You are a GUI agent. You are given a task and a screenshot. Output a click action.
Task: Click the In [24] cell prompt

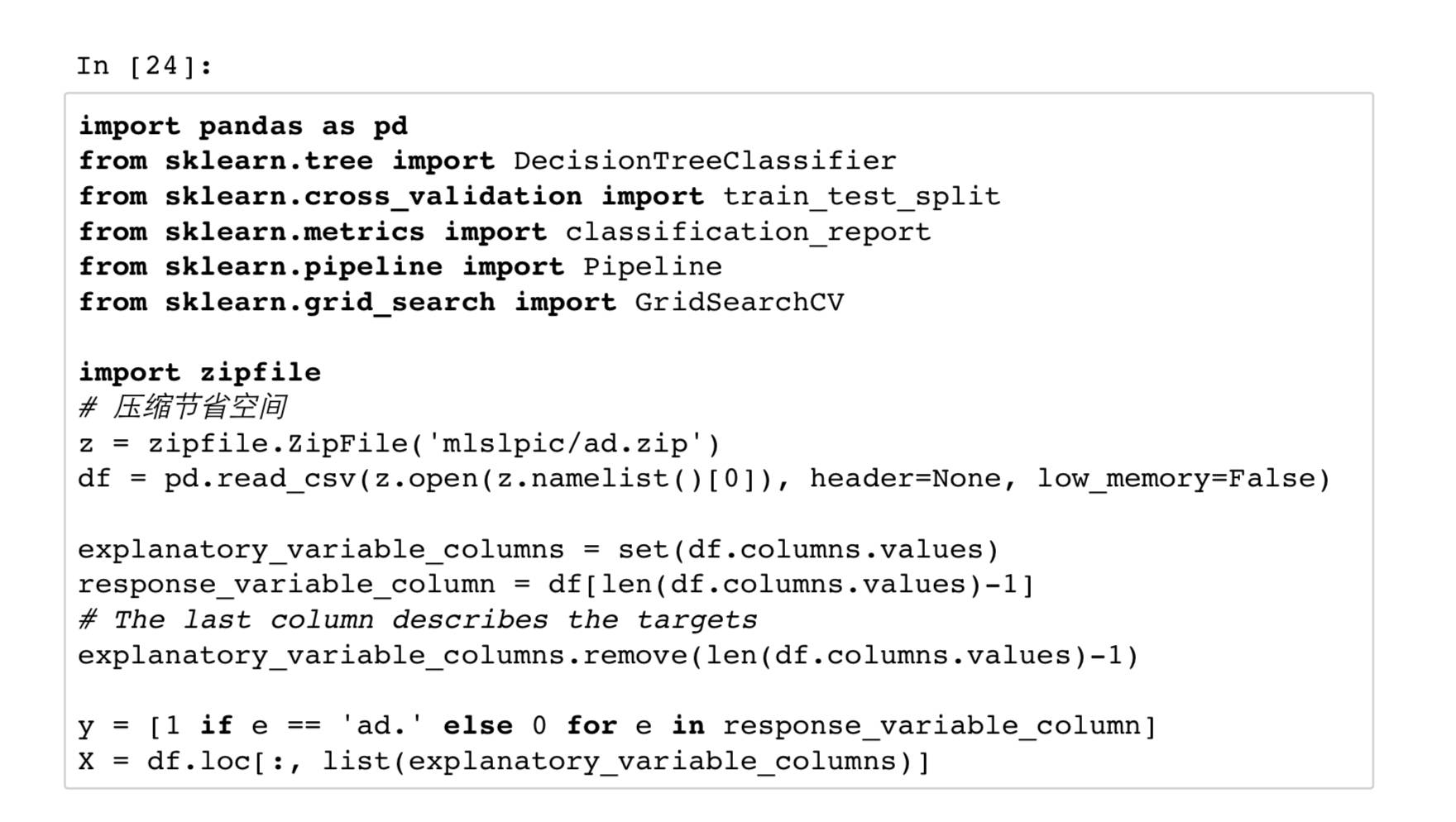click(x=144, y=65)
